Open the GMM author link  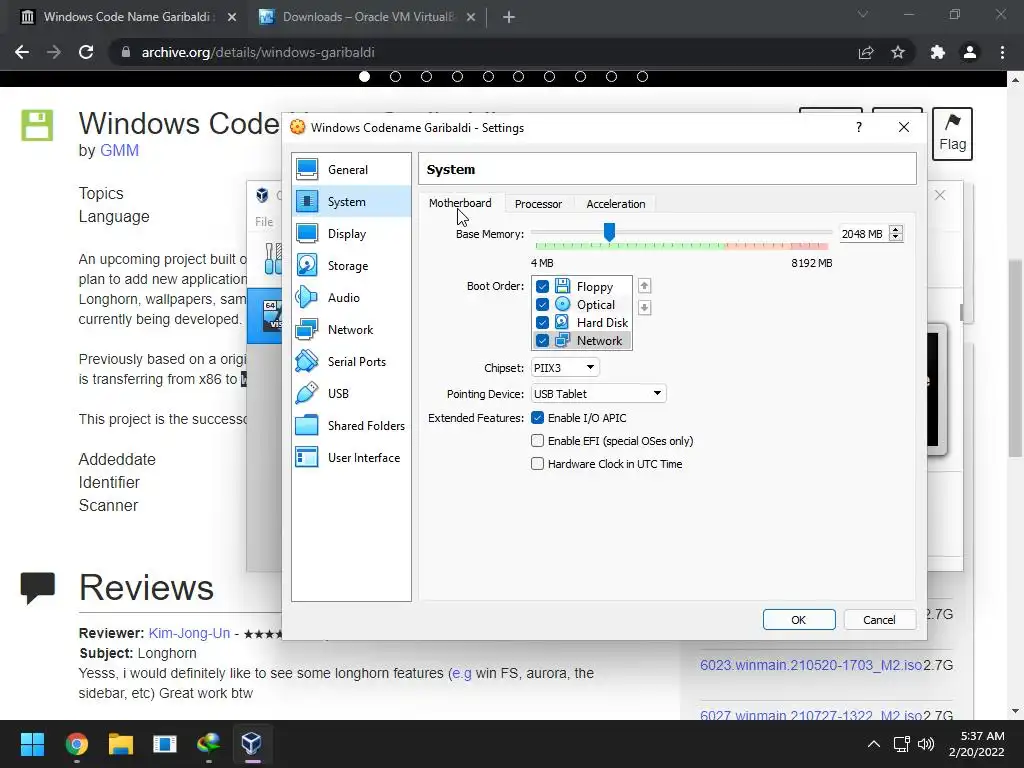click(119, 150)
